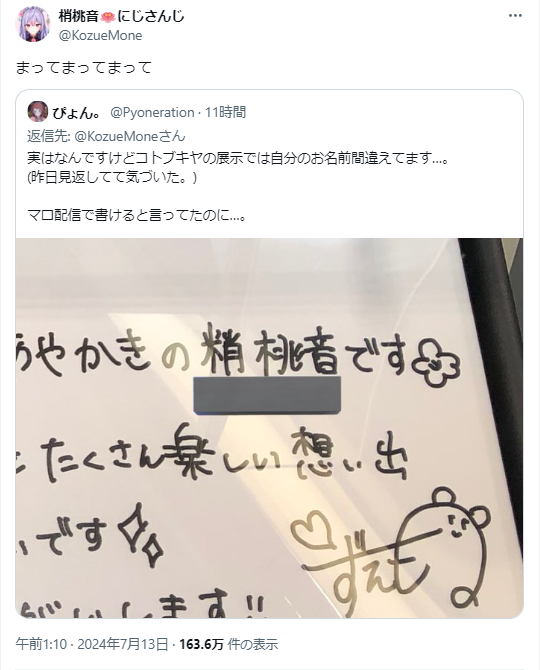The image size is (540, 670).
Task: Click the gray redaction bar in photo
Action: 267,395
